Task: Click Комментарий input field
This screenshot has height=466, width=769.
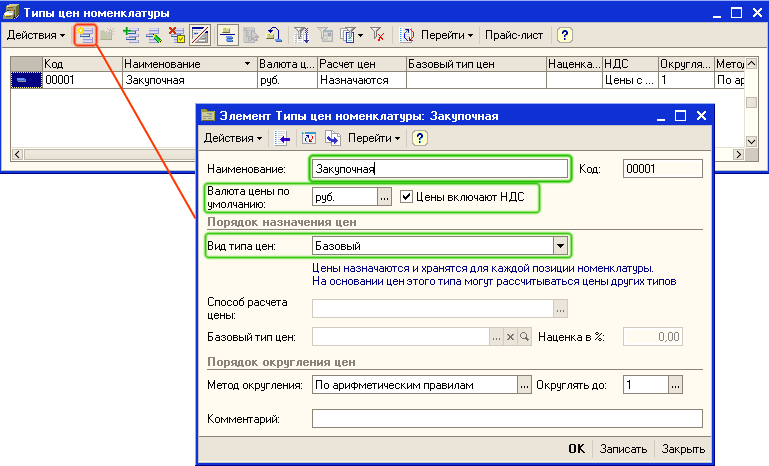Action: coord(507,419)
